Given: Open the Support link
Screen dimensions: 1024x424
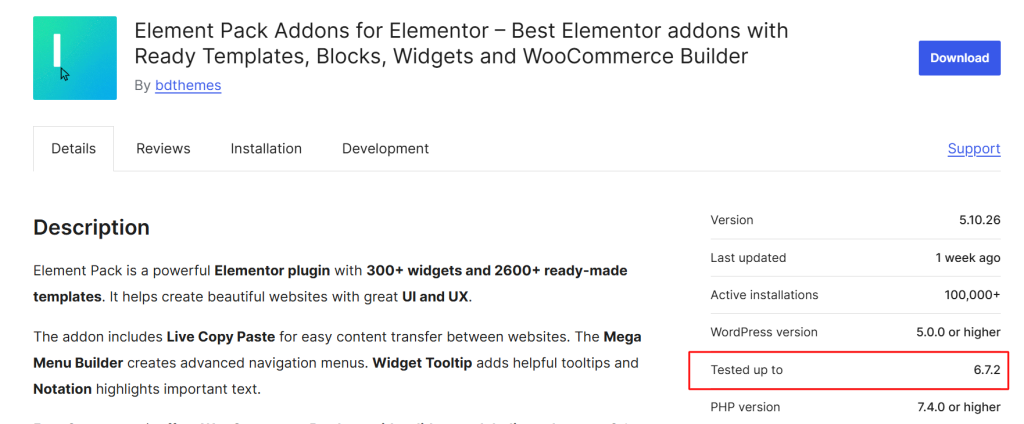Looking at the screenshot, I should pos(973,149).
